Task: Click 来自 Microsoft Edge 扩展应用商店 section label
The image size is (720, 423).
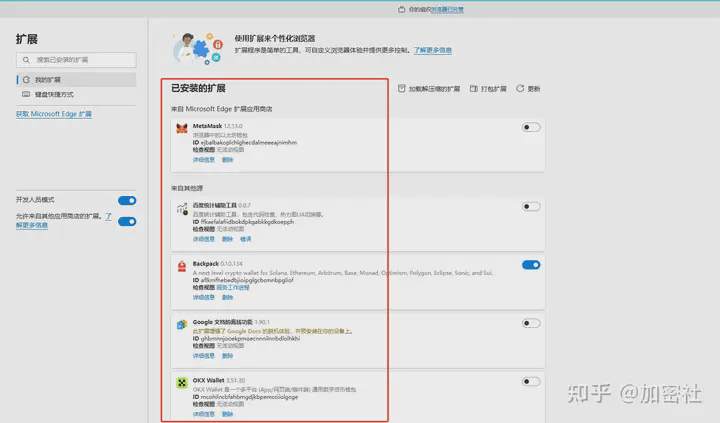Action: pos(221,109)
